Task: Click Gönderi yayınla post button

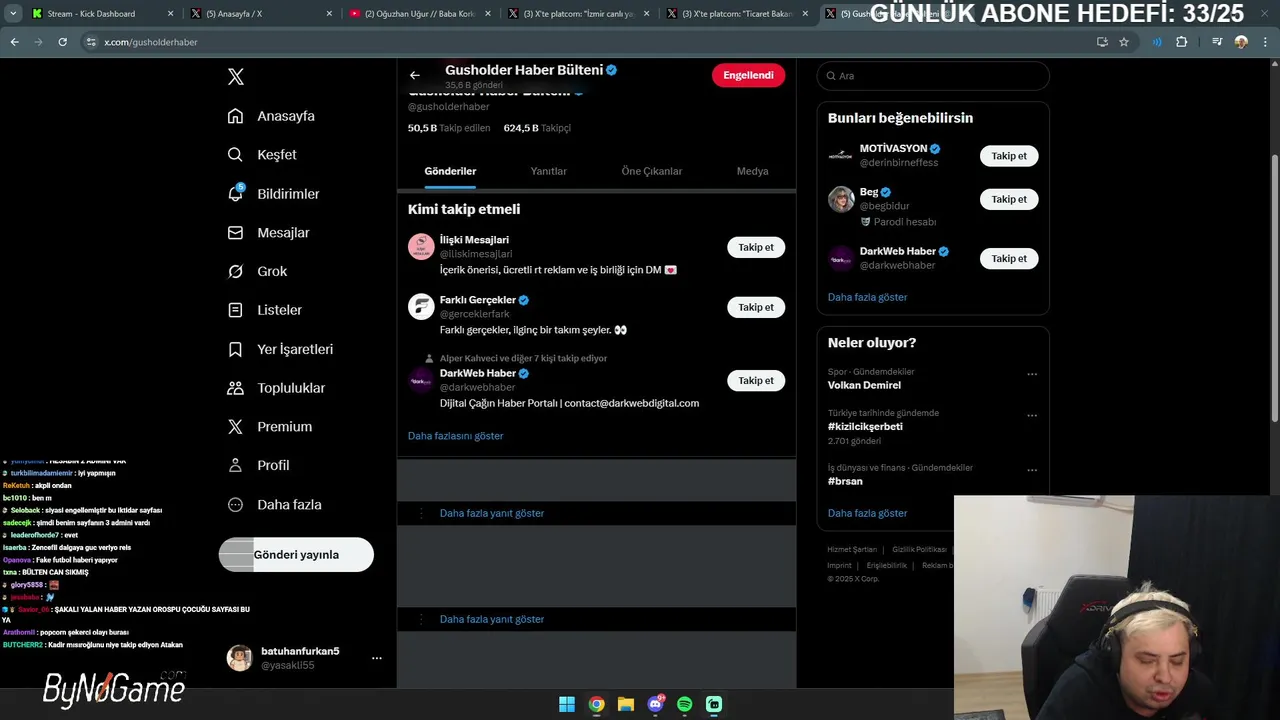Action: pos(296,555)
